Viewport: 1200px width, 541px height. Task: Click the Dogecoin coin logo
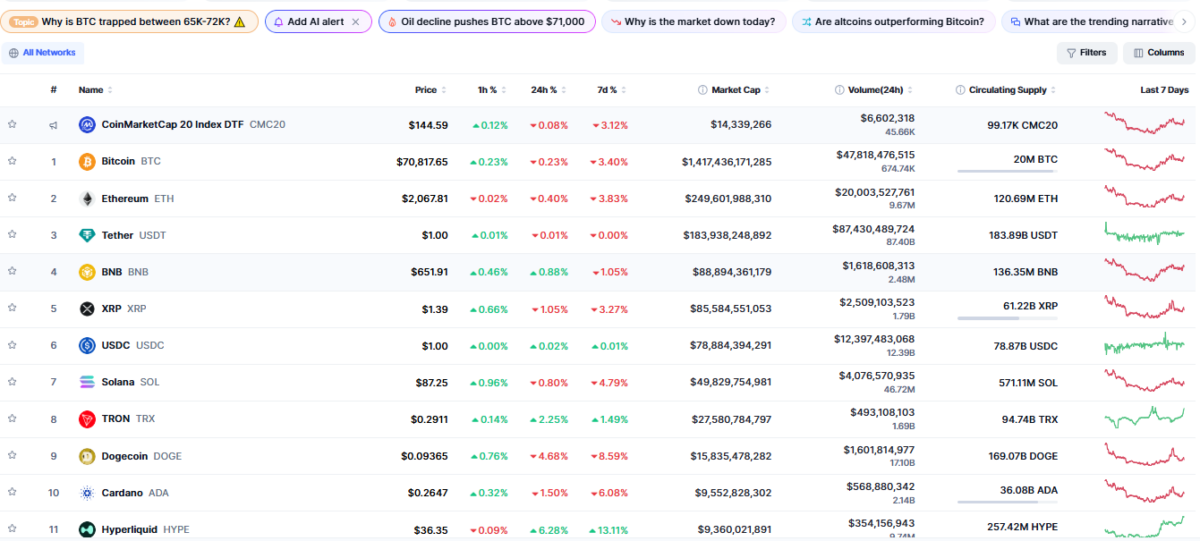tap(87, 456)
